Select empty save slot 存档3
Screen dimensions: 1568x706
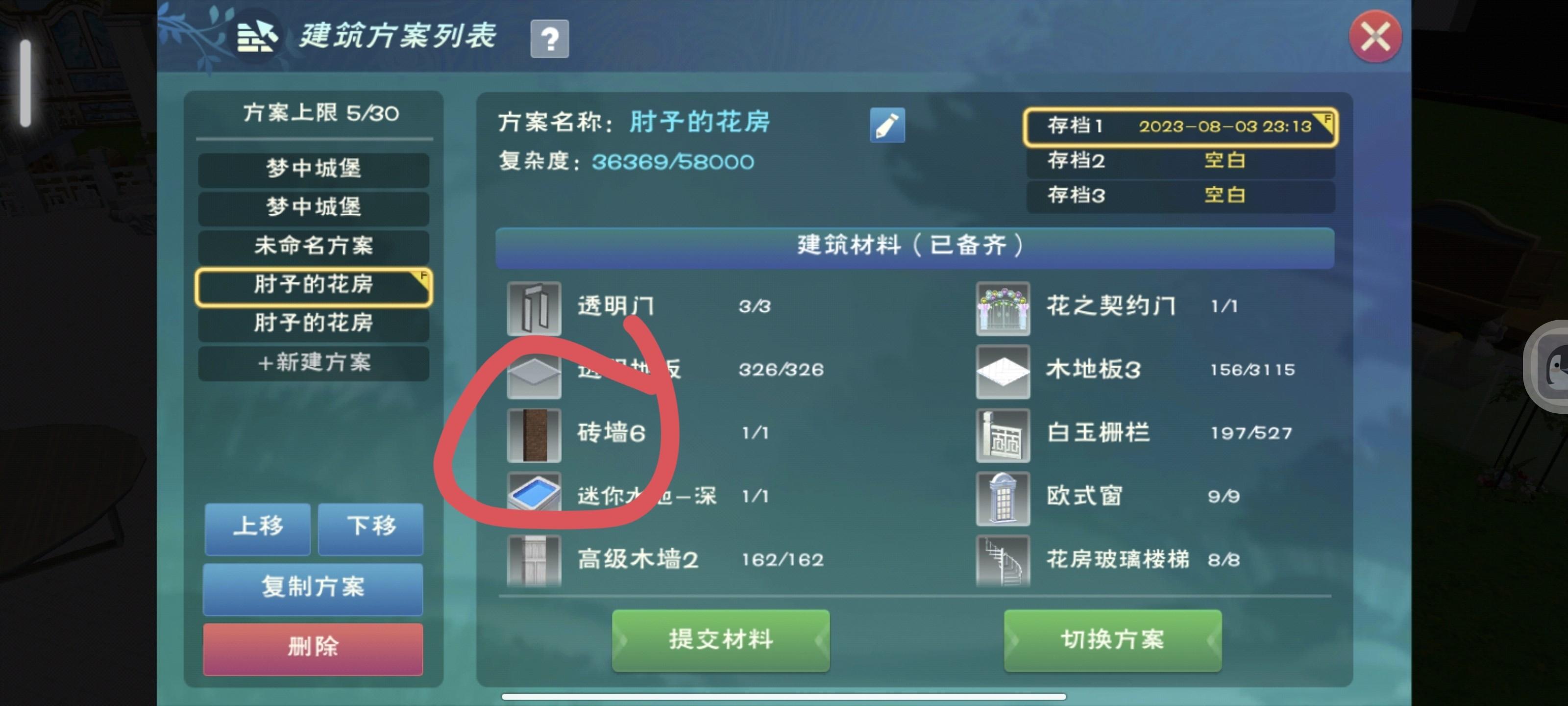(1179, 196)
